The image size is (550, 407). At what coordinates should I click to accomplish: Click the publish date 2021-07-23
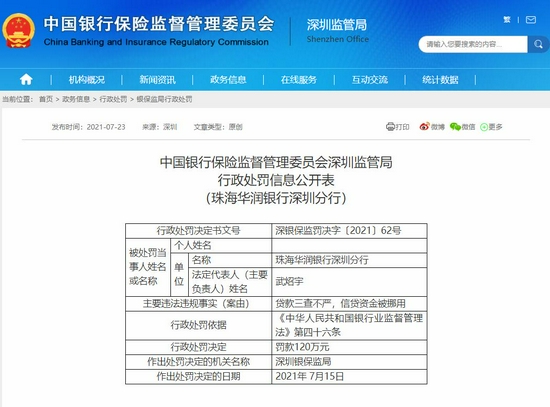pos(106,127)
